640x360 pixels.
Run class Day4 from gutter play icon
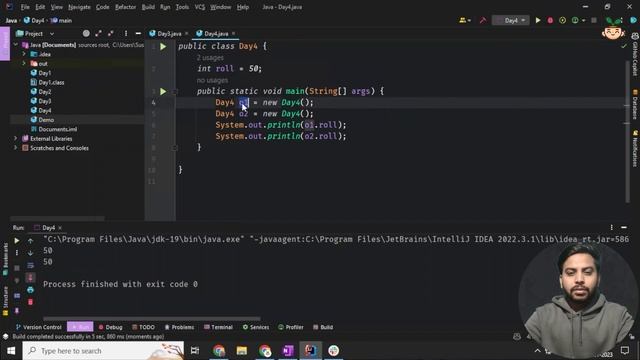click(163, 47)
